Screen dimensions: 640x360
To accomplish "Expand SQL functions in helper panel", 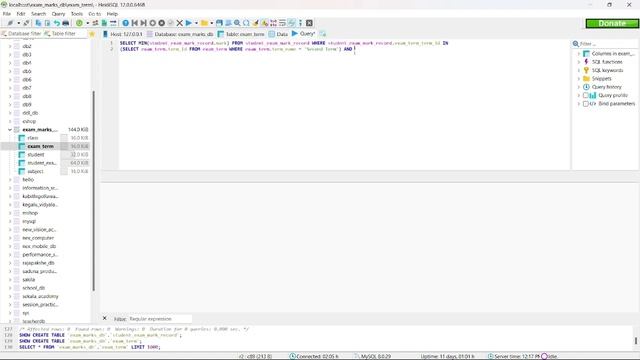I will (x=578, y=62).
